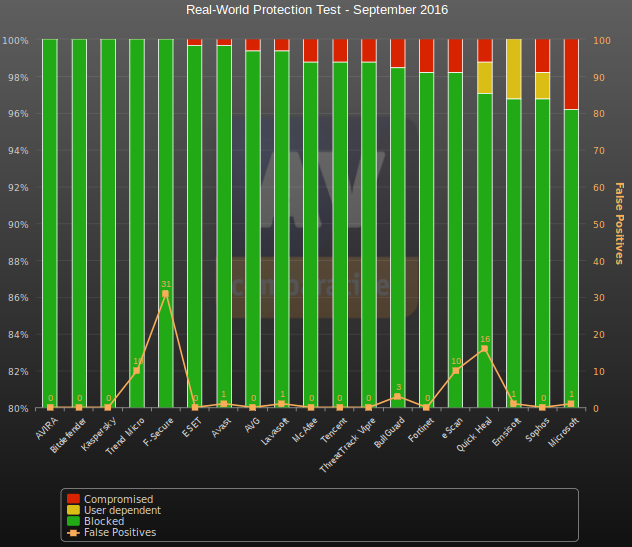The width and height of the screenshot is (632, 547).
Task: Click the green Blocked bar for Tencent
Action: pos(340,235)
